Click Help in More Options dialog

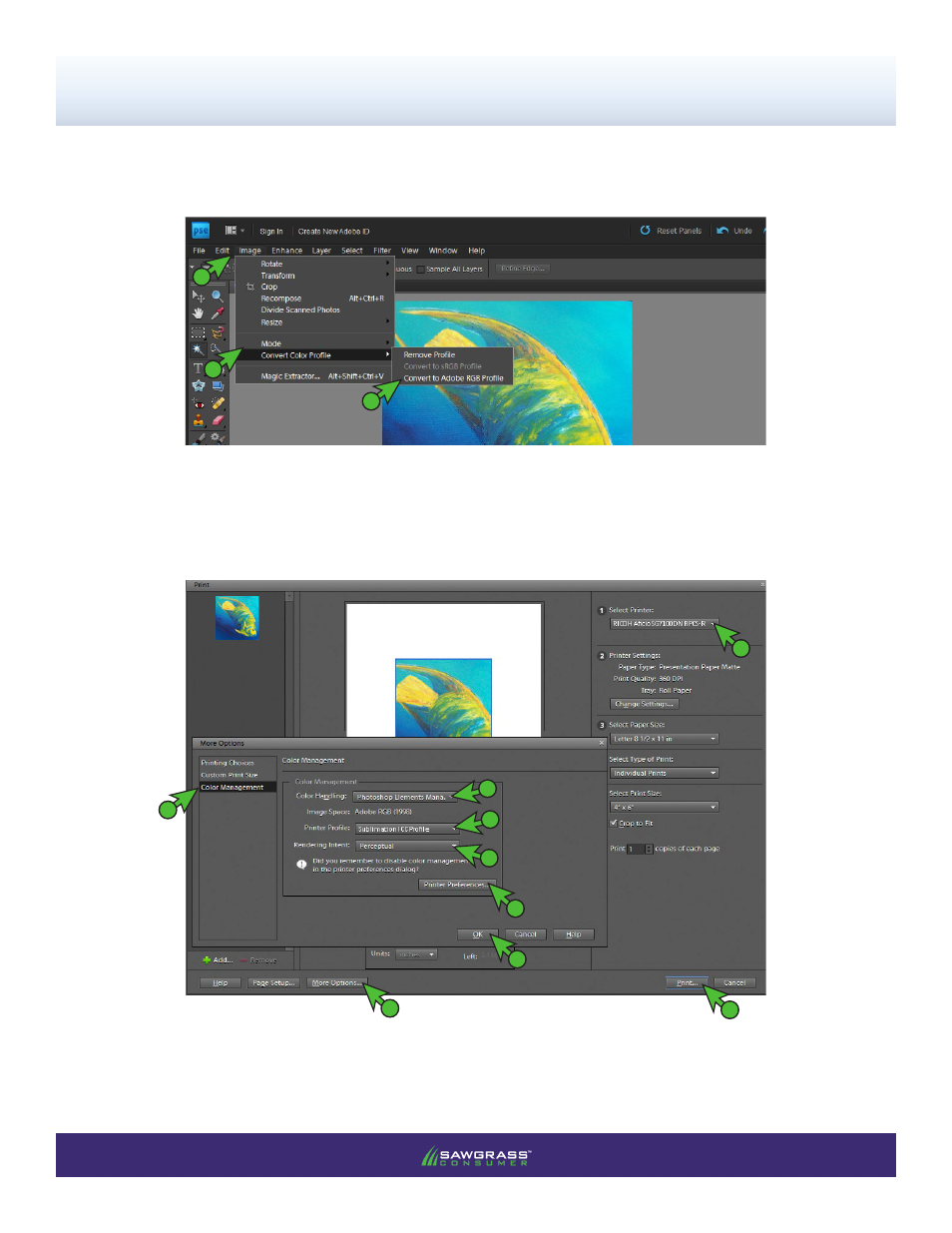coord(574,934)
